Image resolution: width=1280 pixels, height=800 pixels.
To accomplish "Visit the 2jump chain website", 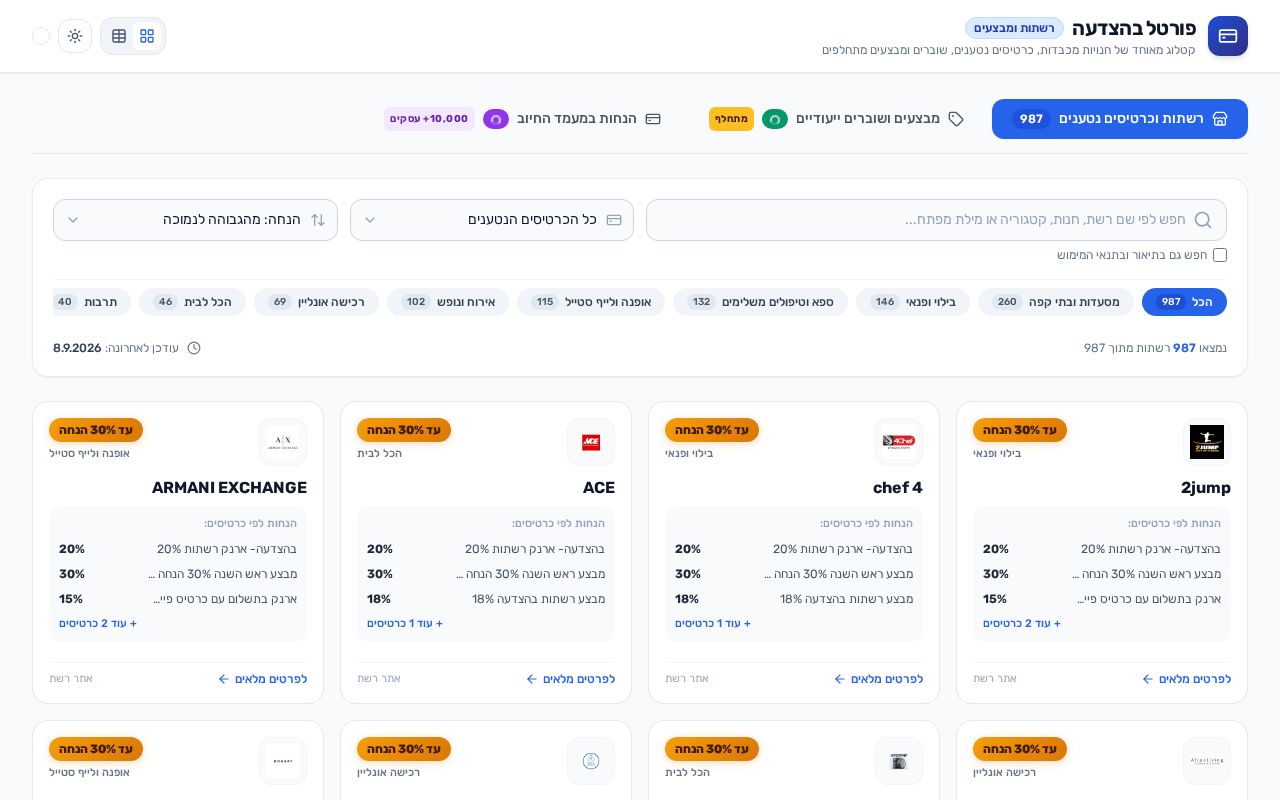I will (995, 679).
